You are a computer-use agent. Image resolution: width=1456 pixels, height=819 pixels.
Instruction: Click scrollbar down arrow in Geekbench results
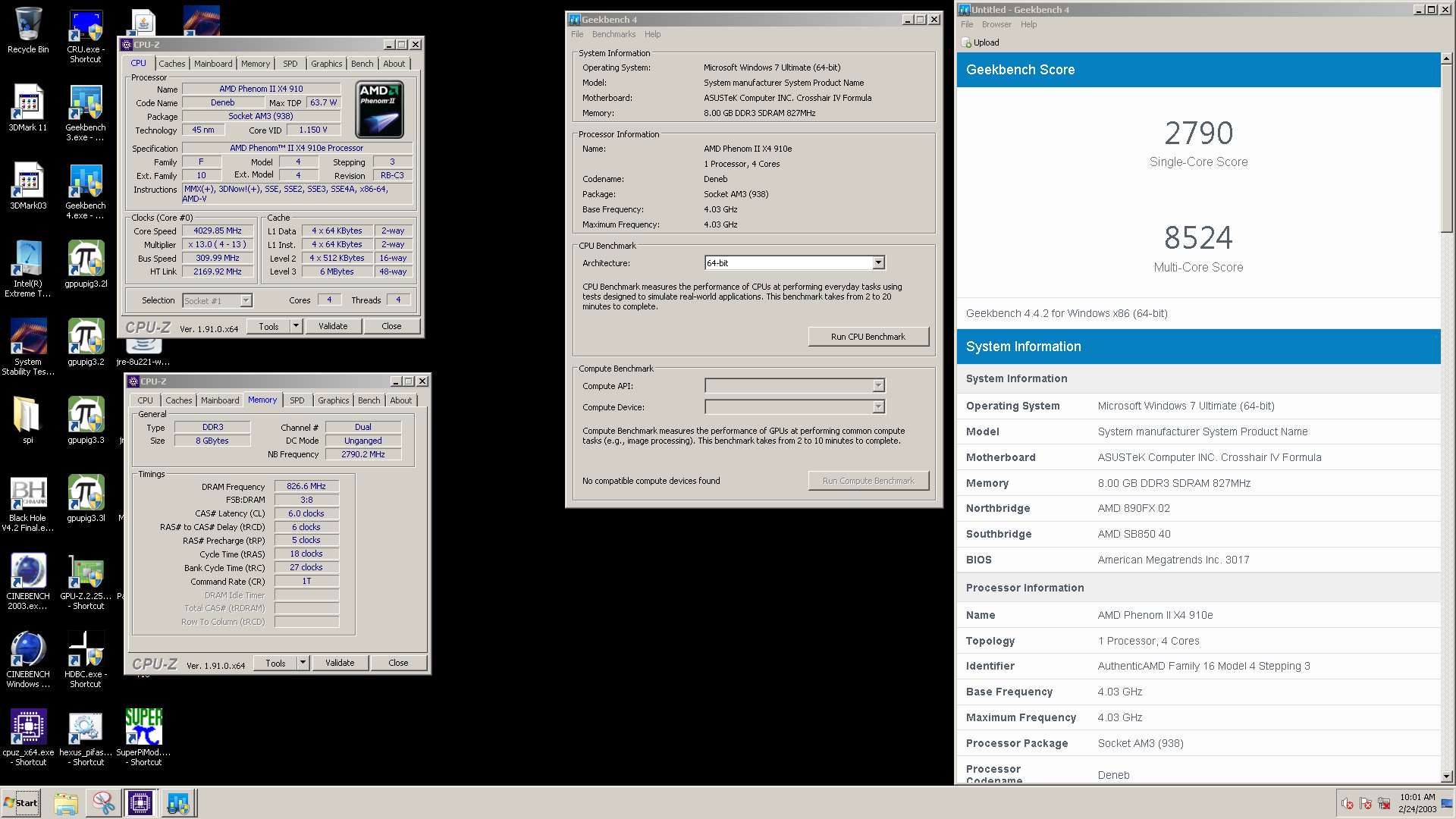point(1446,777)
